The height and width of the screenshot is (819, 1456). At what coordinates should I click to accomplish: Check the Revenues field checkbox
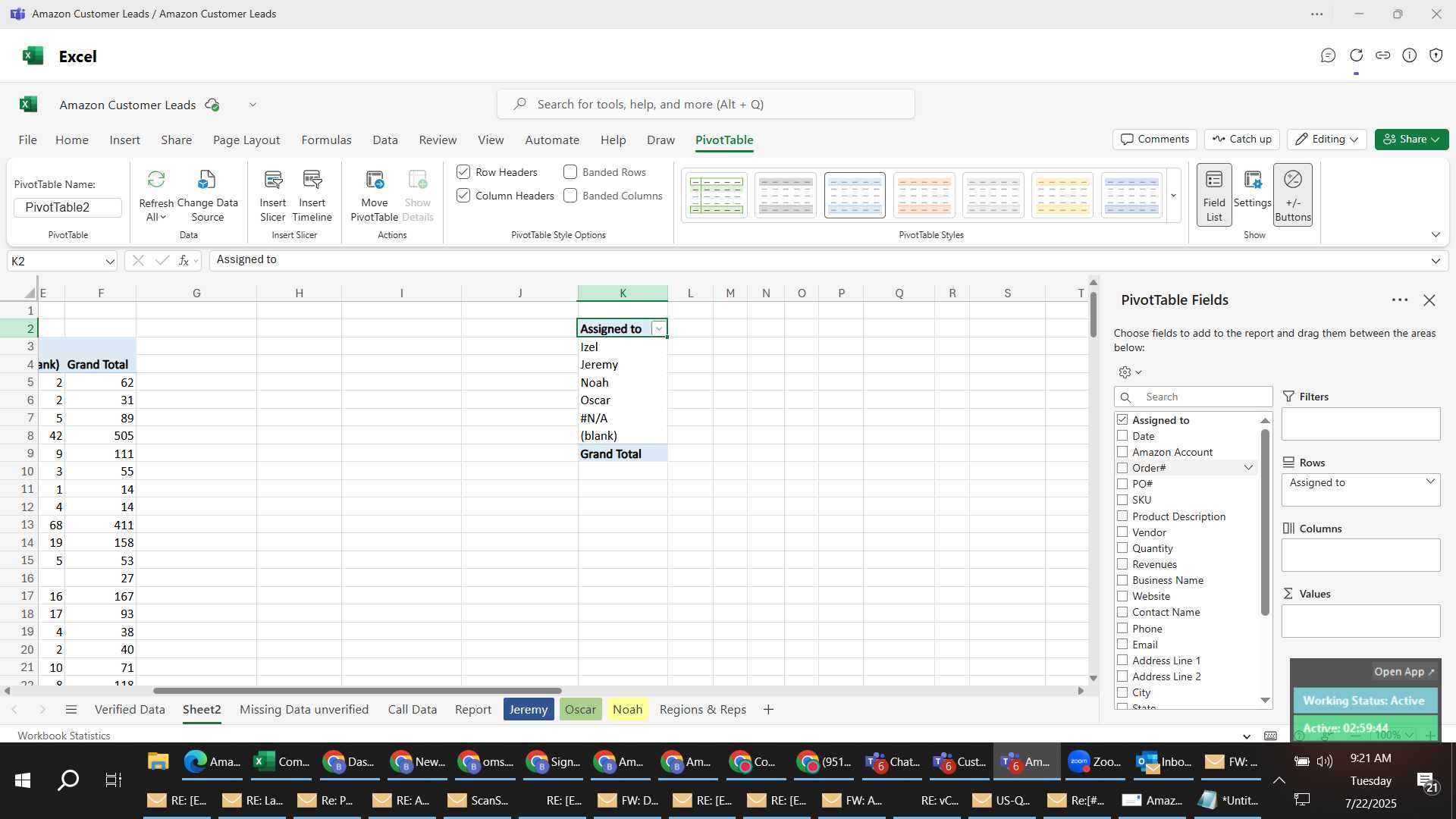(x=1122, y=564)
